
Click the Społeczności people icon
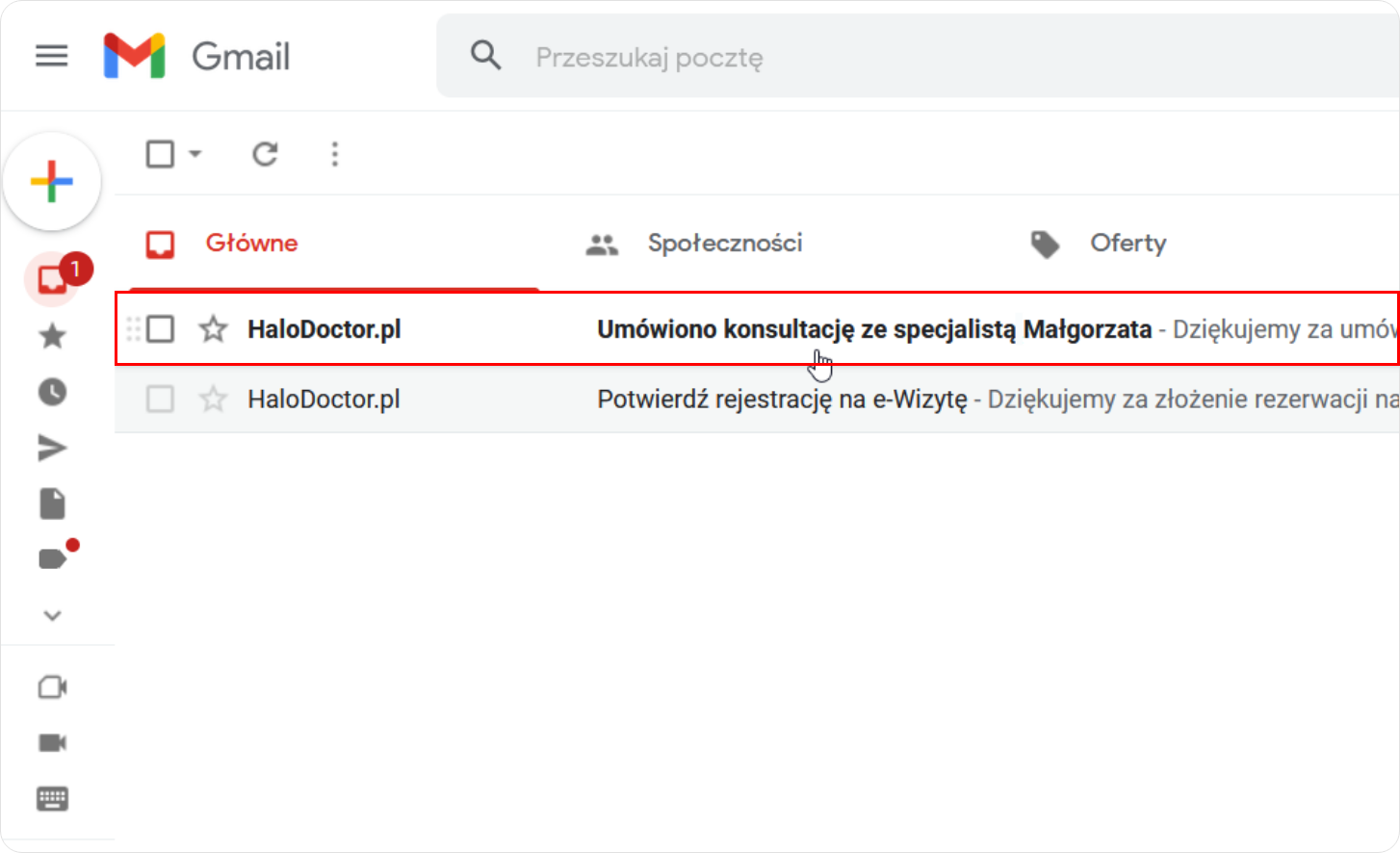click(602, 245)
